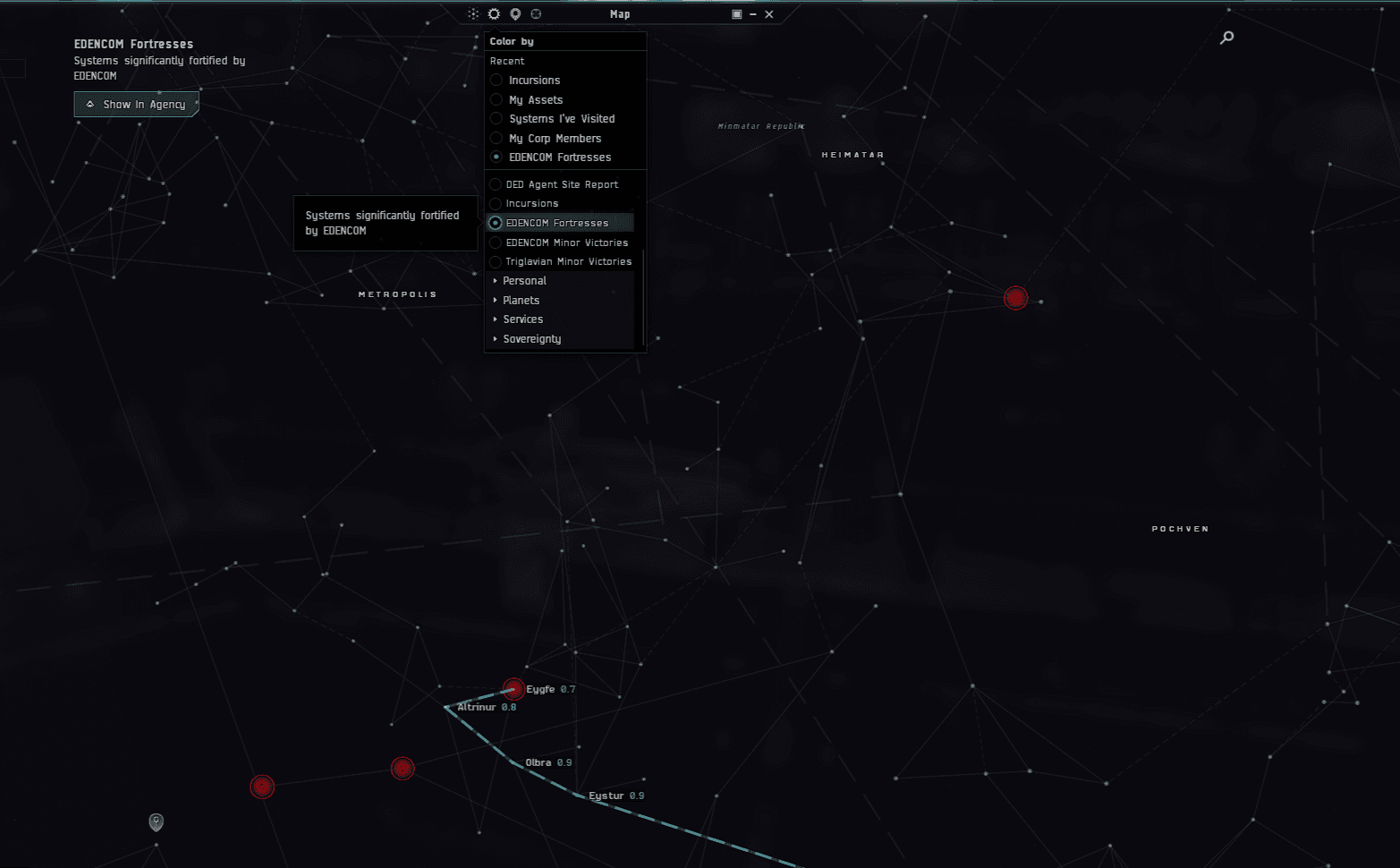Image resolution: width=1400 pixels, height=868 pixels.
Task: Click the POCHVEN region label
Action: (1180, 529)
